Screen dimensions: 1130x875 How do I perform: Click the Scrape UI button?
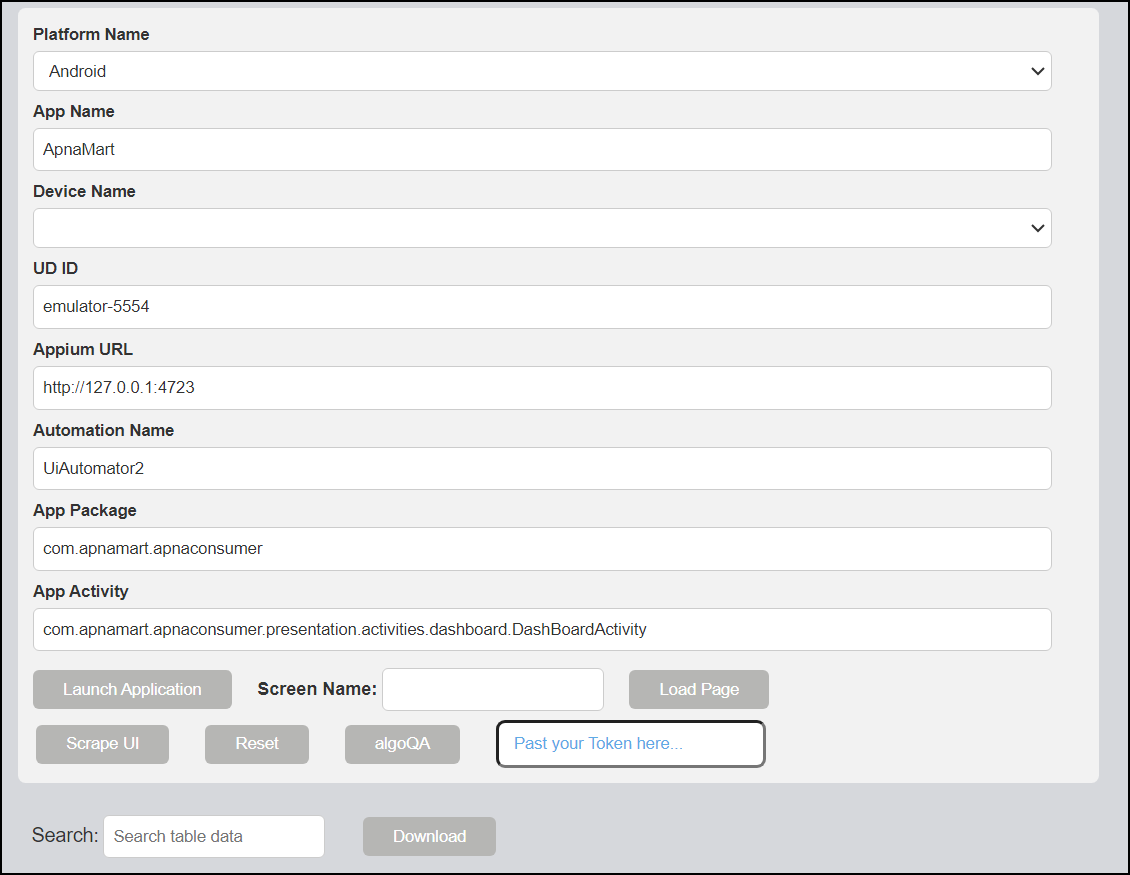102,745
